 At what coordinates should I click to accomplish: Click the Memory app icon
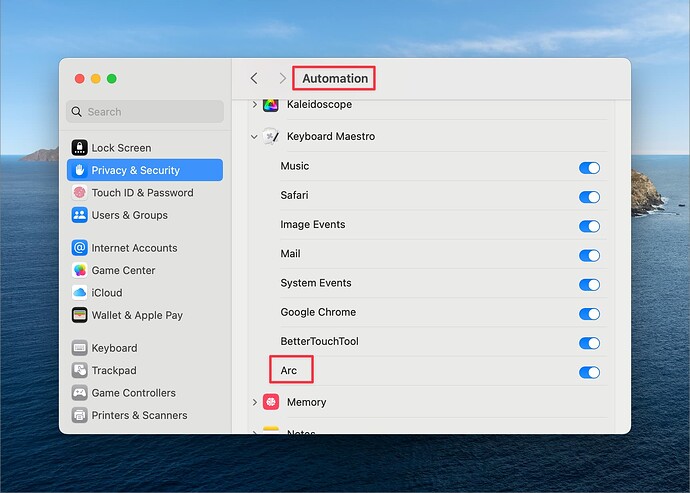click(x=271, y=402)
